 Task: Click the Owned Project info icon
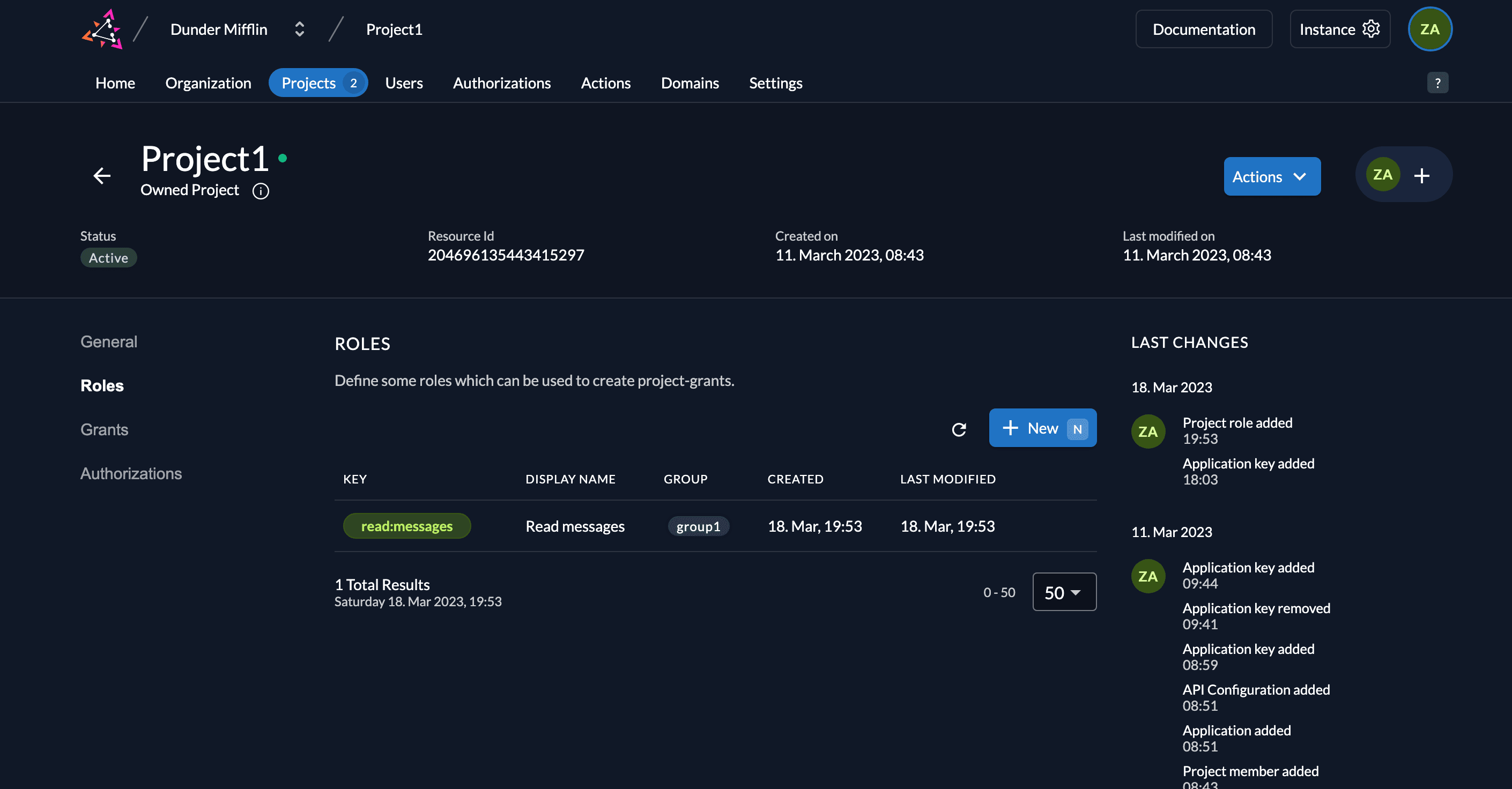(x=261, y=191)
